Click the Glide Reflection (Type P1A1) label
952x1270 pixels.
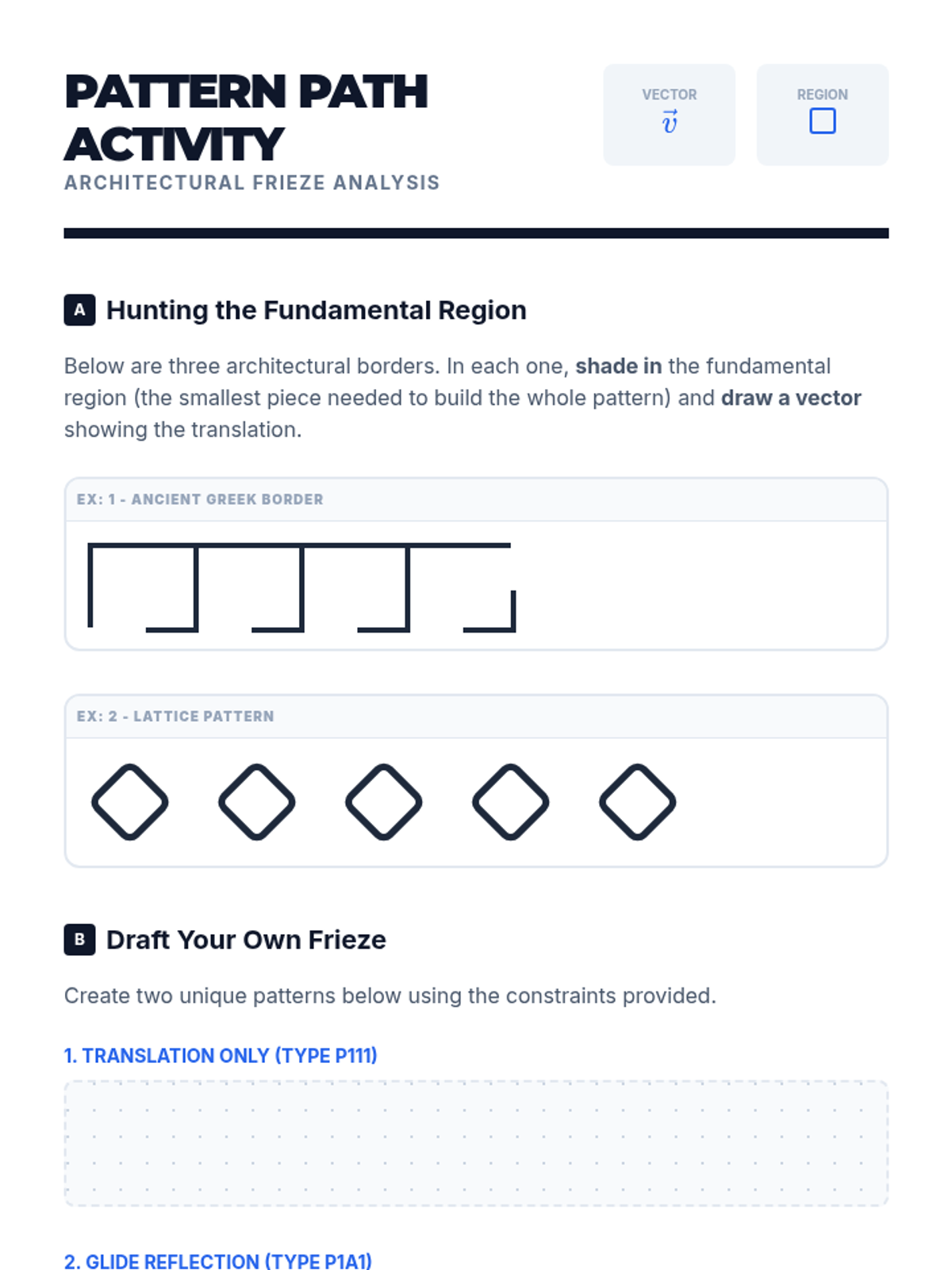tap(218, 1260)
